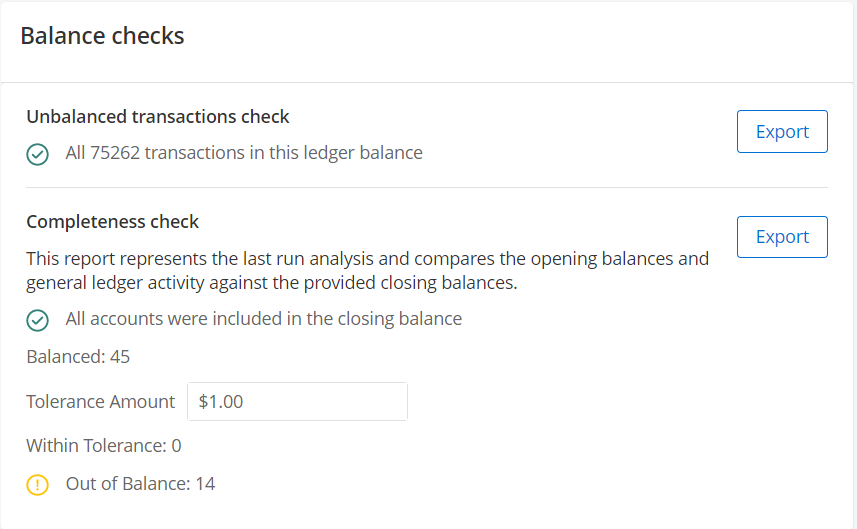Click the Unbalanced transactions check title
This screenshot has width=857, height=529.
[158, 117]
